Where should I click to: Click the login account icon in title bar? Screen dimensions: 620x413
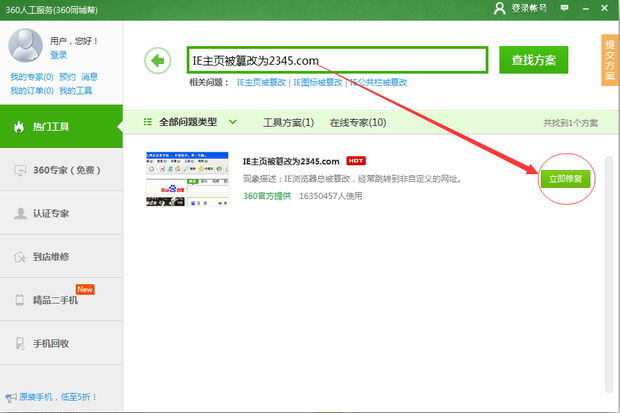tap(500, 8)
